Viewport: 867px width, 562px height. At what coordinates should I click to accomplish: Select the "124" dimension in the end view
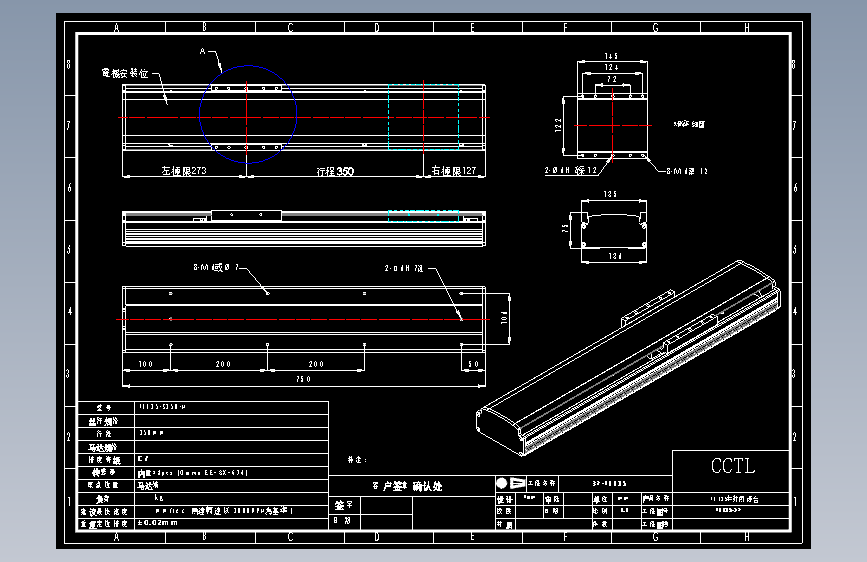coord(611,67)
